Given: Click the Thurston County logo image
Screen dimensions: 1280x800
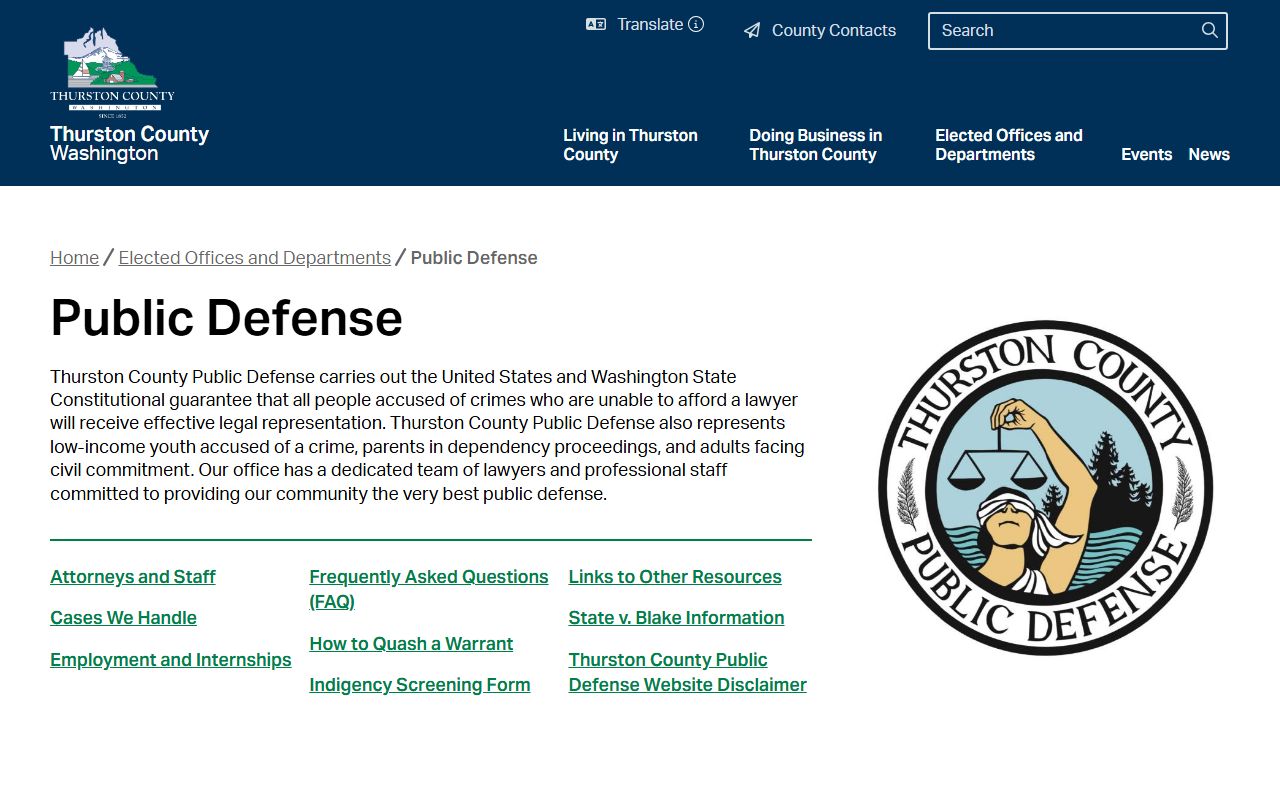Looking at the screenshot, I should pyautogui.click(x=112, y=72).
